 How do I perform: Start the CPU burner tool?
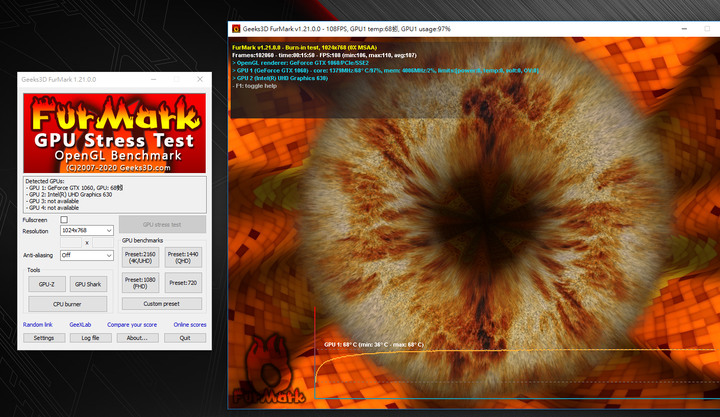click(x=68, y=304)
